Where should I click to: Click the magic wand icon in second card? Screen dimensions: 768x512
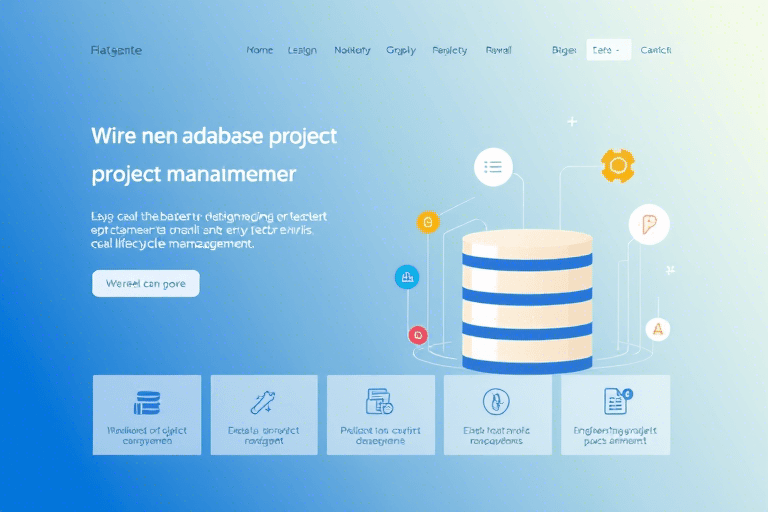pos(264,403)
